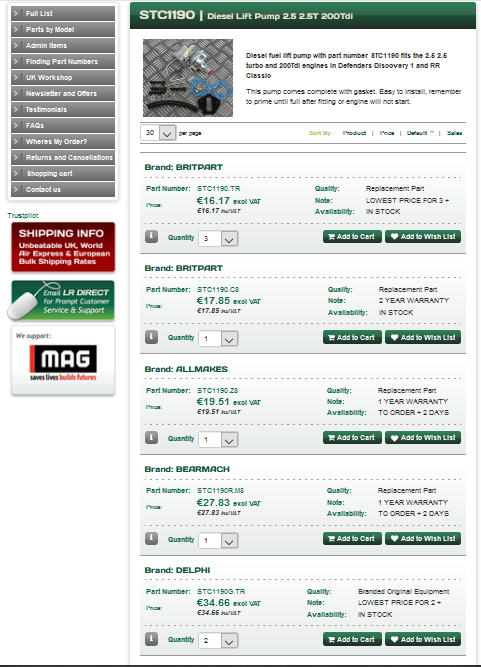This screenshot has height=667, width=481.
Task: Open Returns and Cancellations menu item
Action: (63, 157)
